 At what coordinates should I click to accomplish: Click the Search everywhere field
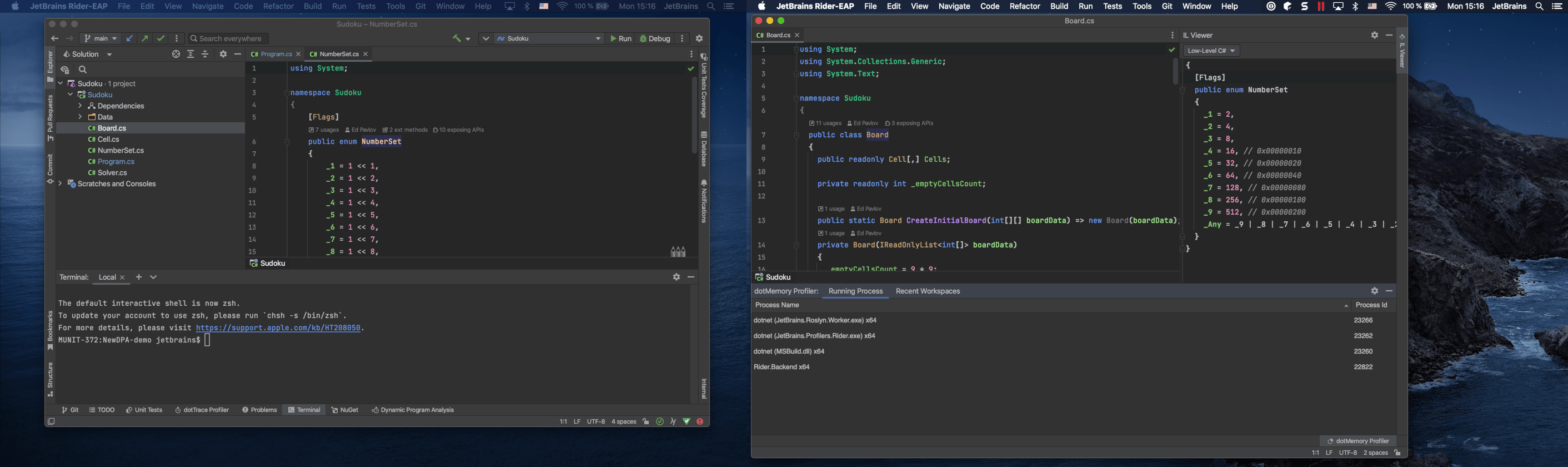pyautogui.click(x=228, y=38)
